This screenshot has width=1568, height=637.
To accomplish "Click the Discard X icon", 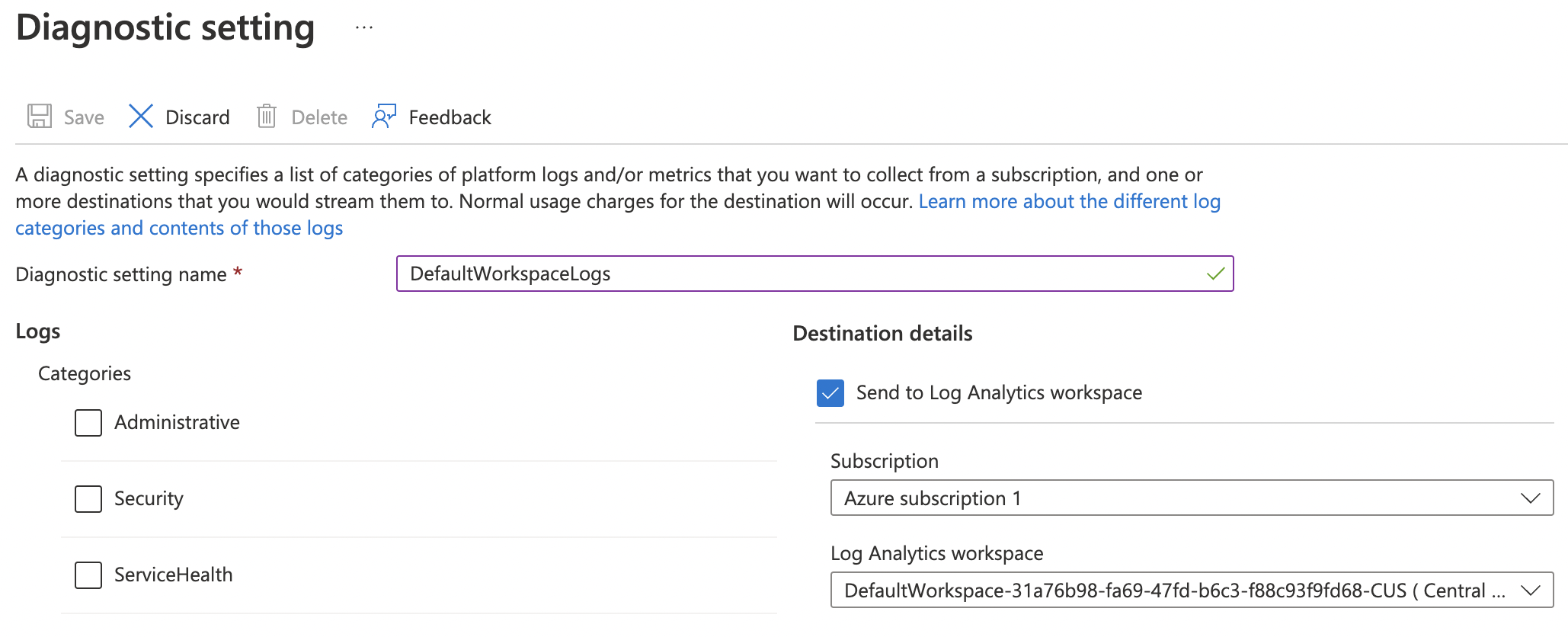I will coord(141,117).
